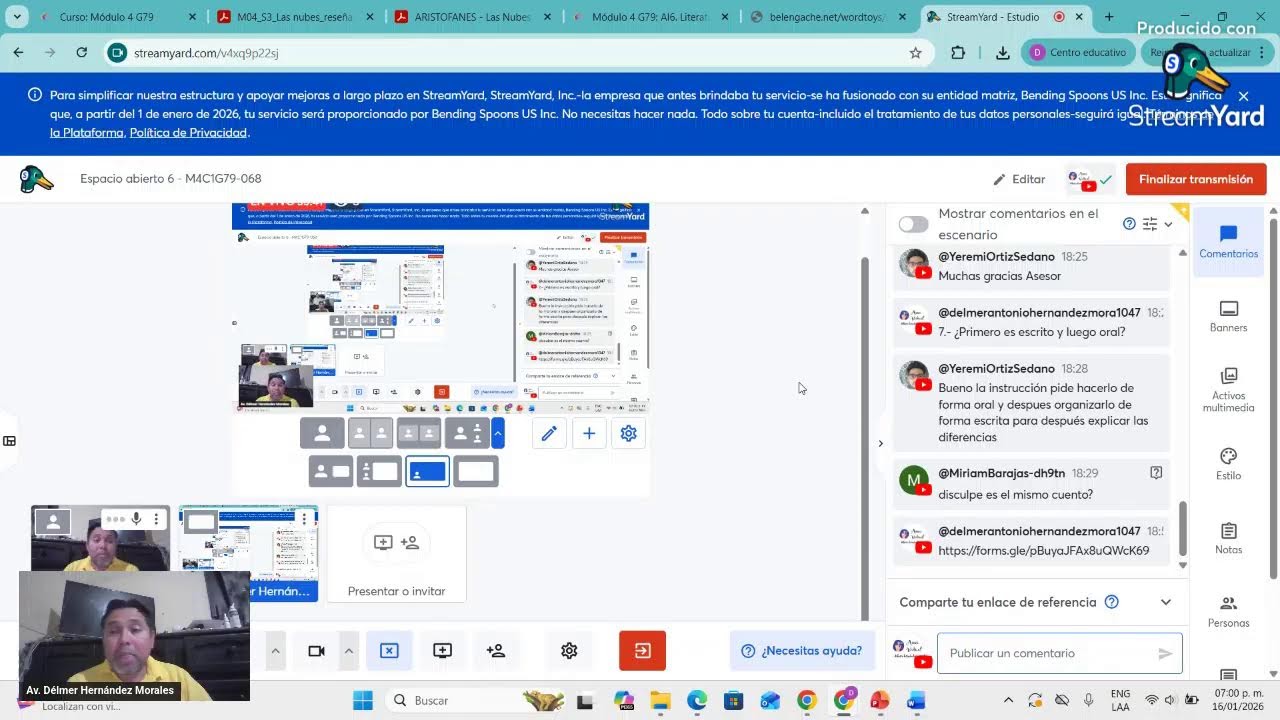Toggle Mostrar comentarios en el escenario
This screenshot has width=1280, height=720.
tap(913, 224)
